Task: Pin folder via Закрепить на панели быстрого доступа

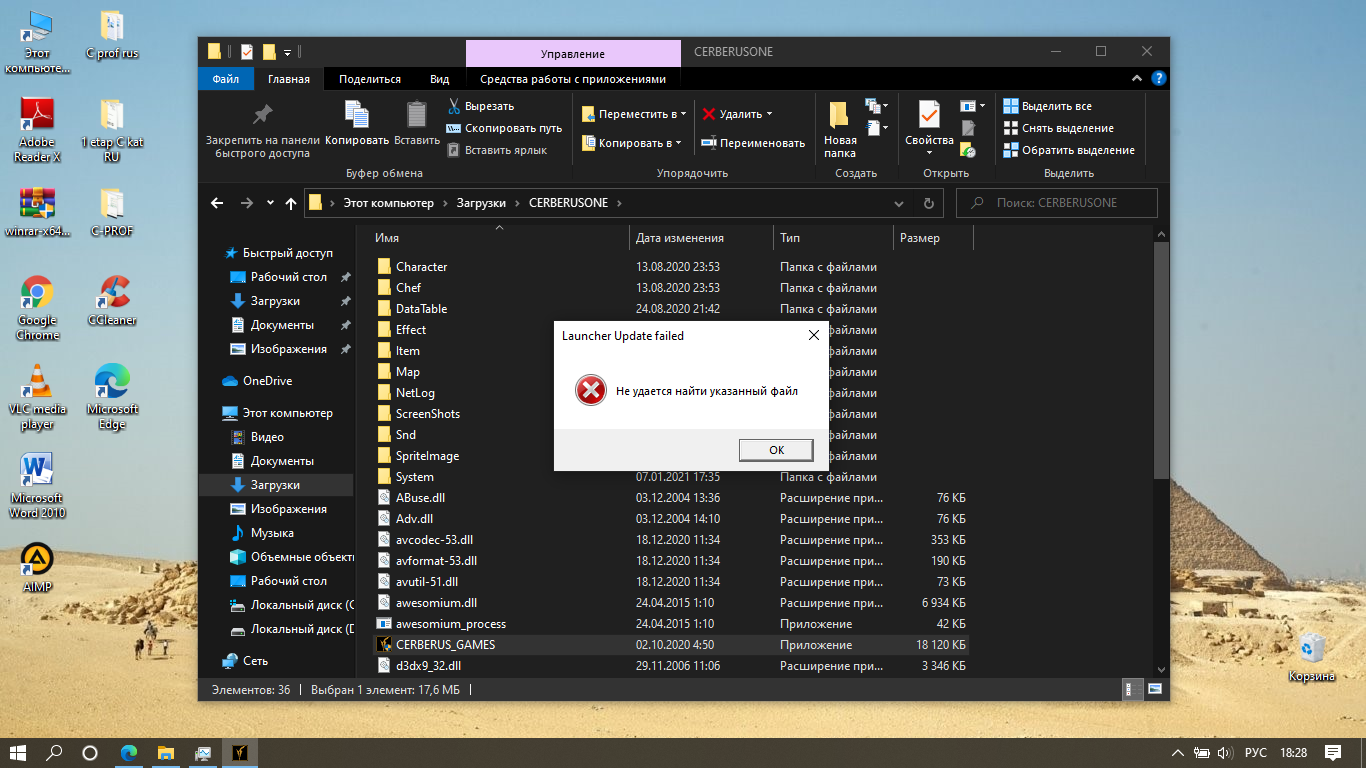Action: point(263,130)
